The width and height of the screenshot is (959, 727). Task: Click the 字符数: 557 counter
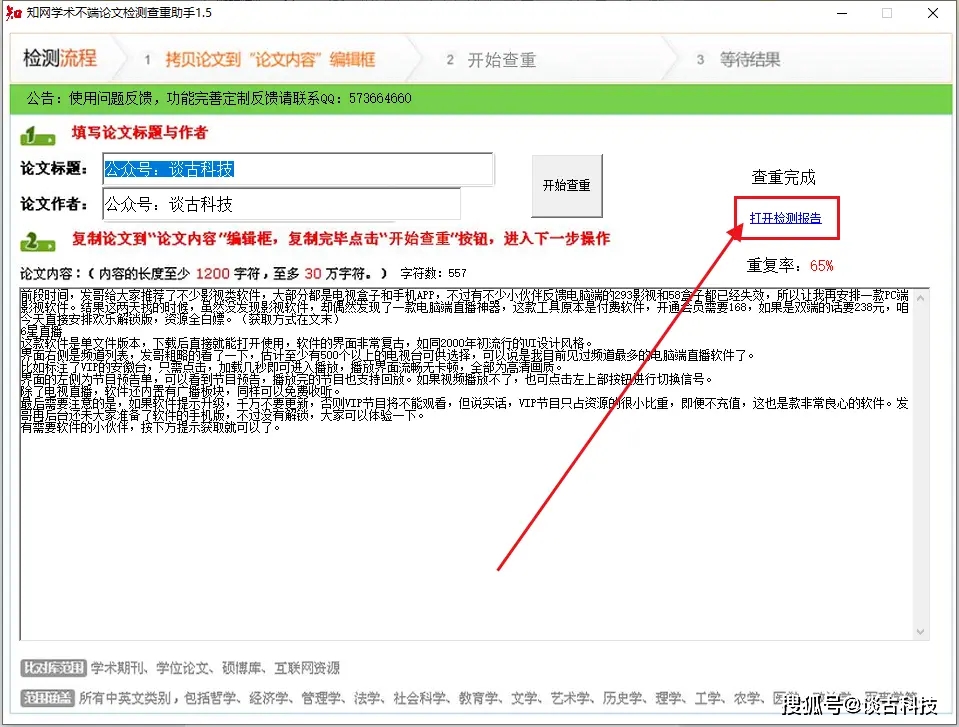[434, 273]
